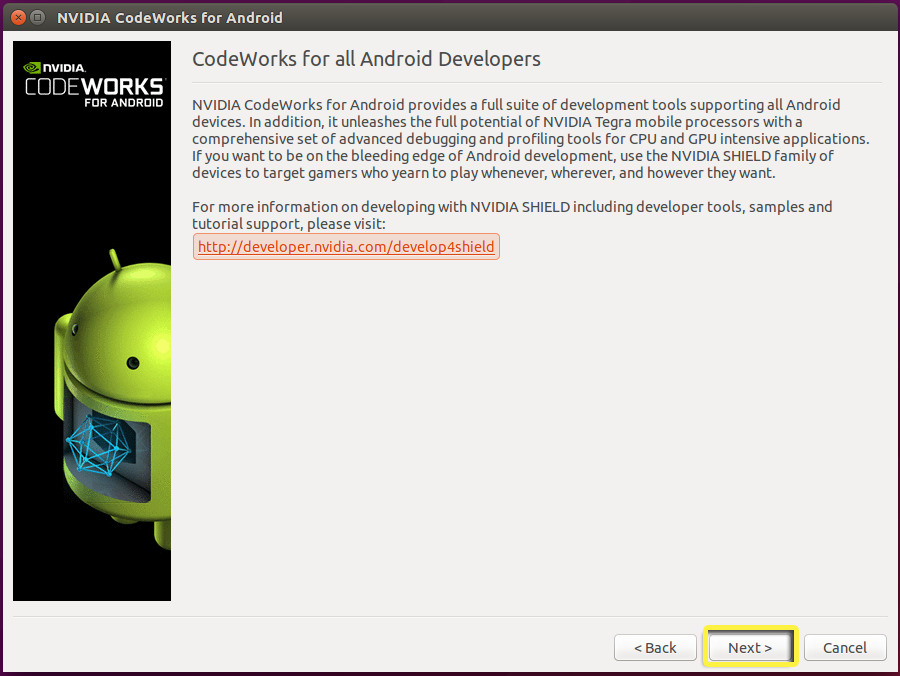The width and height of the screenshot is (900, 676).
Task: Click the NVIDIA CodeWorks for Android titlebar text
Action: pos(170,17)
